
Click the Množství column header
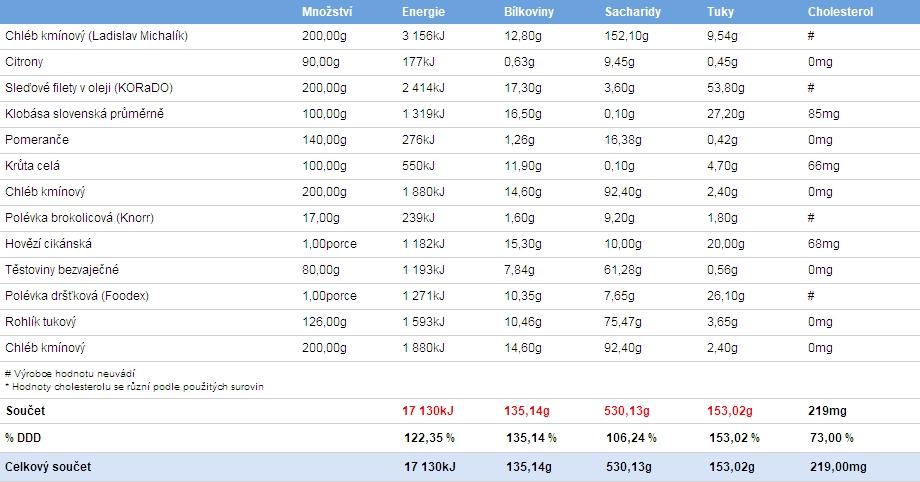327,12
